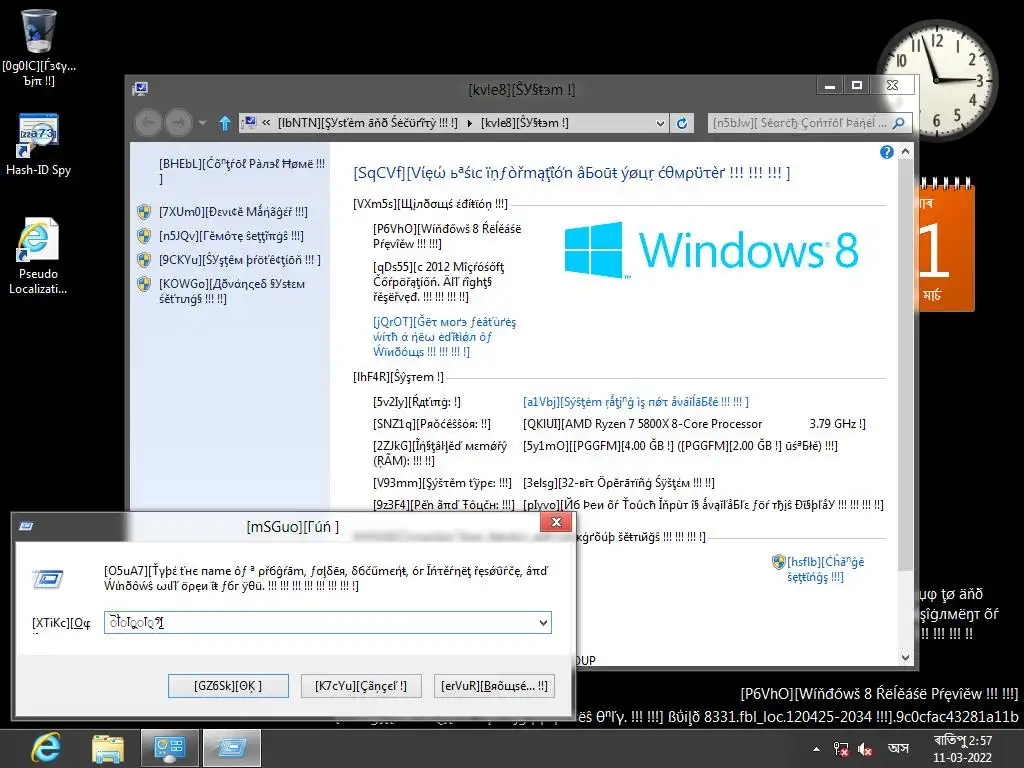
Task: Open Hash-ID Spy desktop shortcut
Action: point(39,145)
